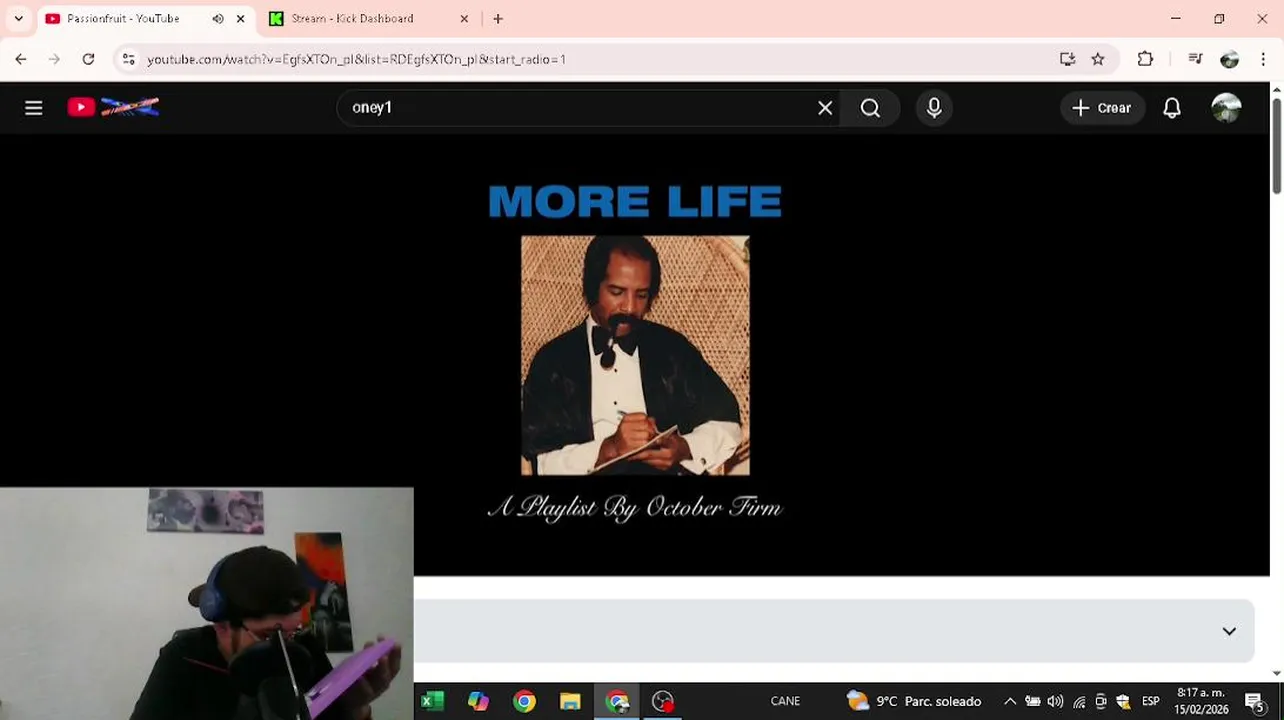The image size is (1284, 720).
Task: Run search with magnifying glass button
Action: [870, 108]
